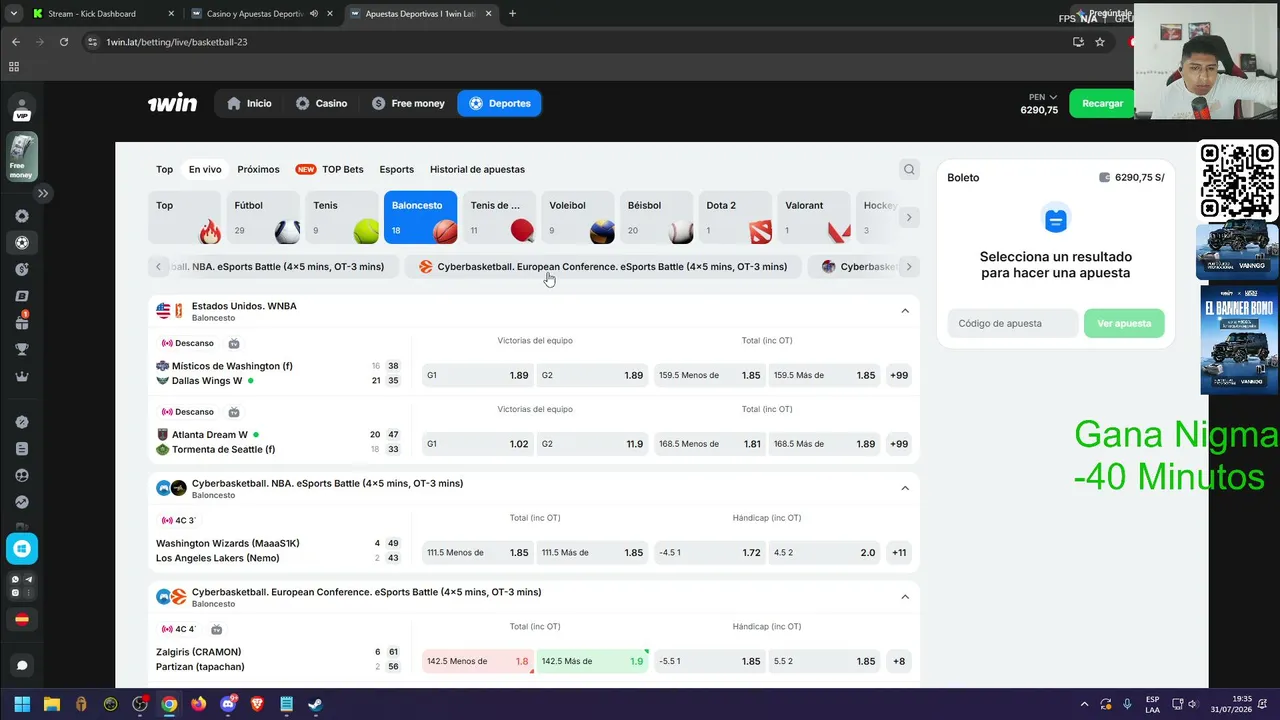Switch to the En vivo tab

[x=205, y=169]
